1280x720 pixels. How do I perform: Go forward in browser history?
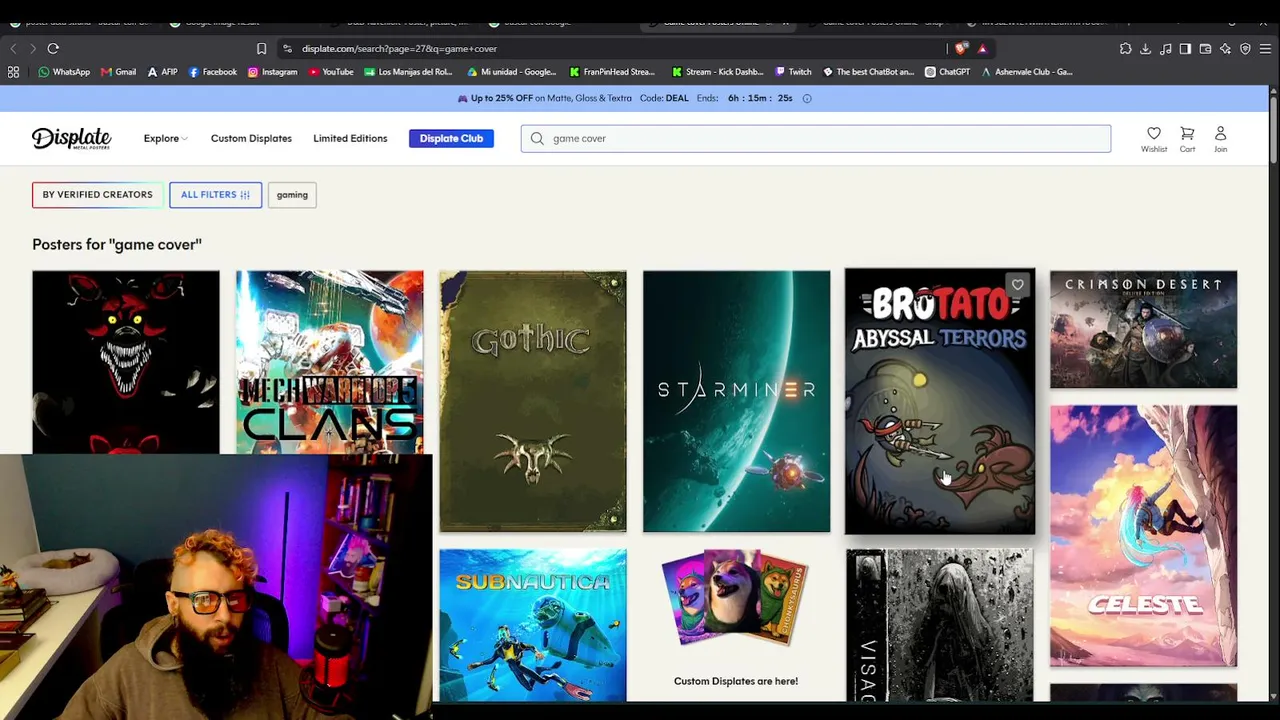pos(32,48)
